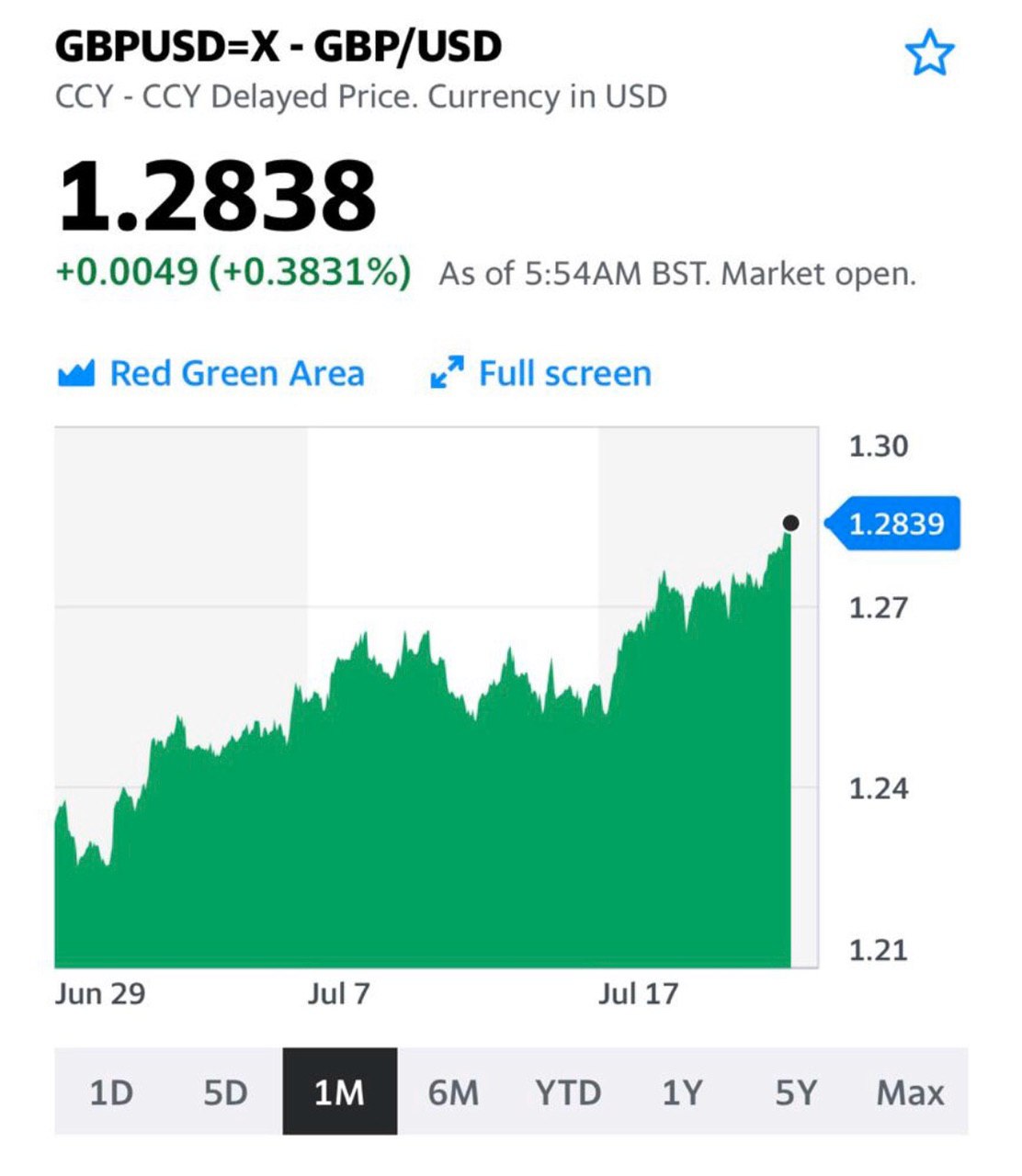The height and width of the screenshot is (1176, 1022).
Task: Click the latest price dot on chart
Action: click(x=791, y=523)
